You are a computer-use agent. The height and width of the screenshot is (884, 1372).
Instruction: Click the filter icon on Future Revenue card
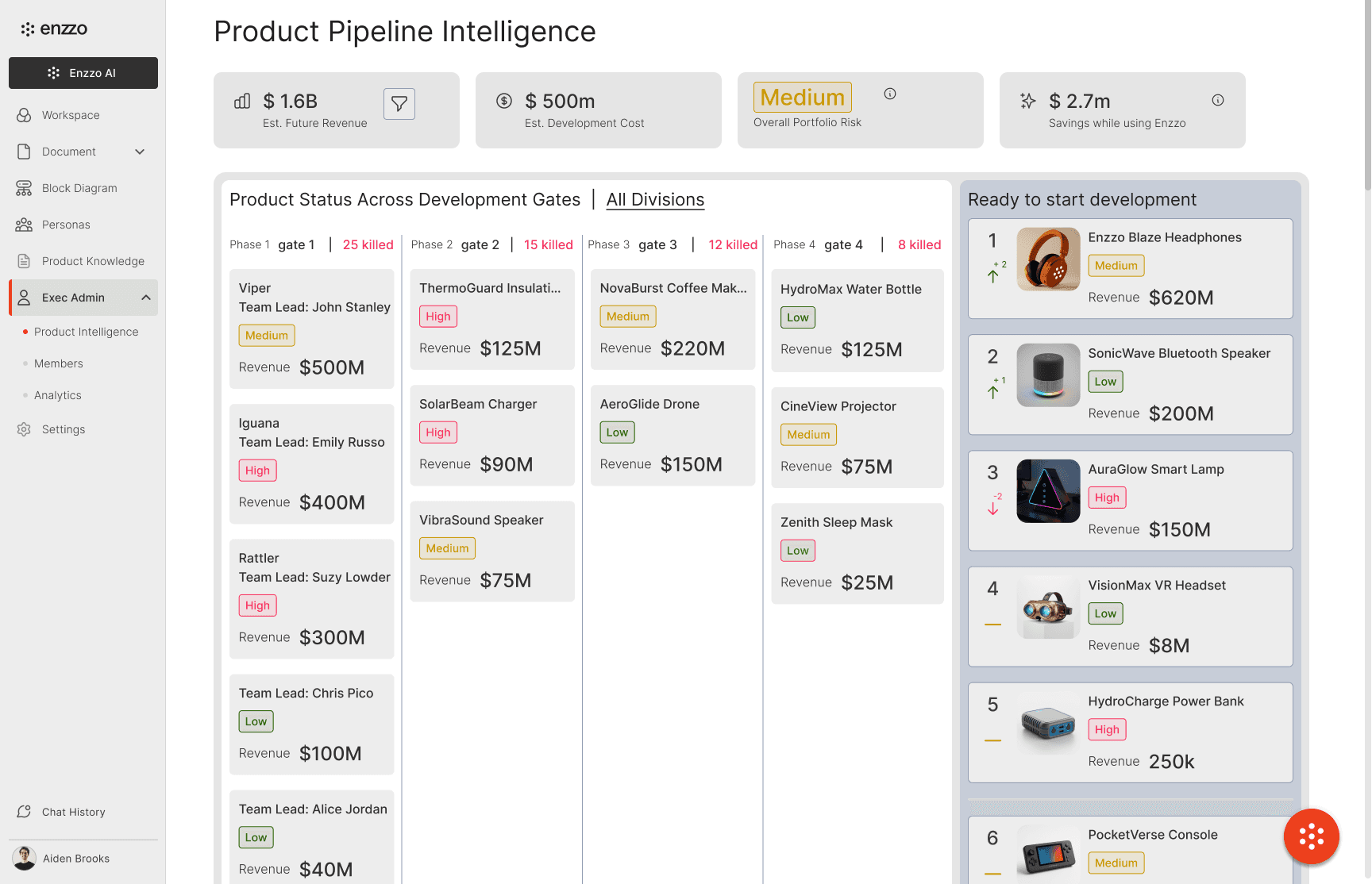399,104
